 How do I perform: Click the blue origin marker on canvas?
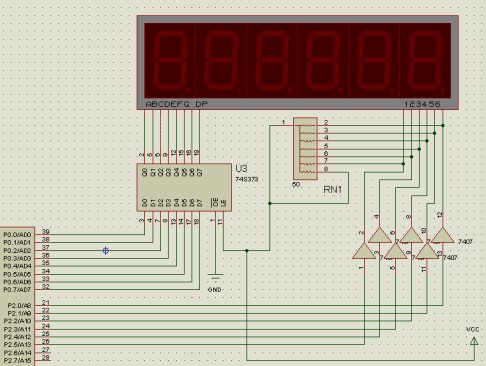coord(105,251)
